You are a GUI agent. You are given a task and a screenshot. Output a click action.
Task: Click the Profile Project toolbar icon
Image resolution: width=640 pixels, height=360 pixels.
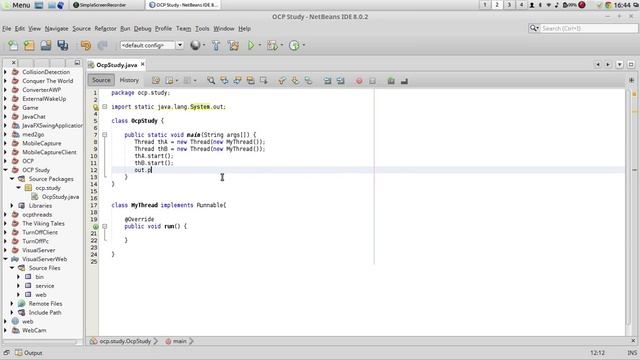coord(294,45)
